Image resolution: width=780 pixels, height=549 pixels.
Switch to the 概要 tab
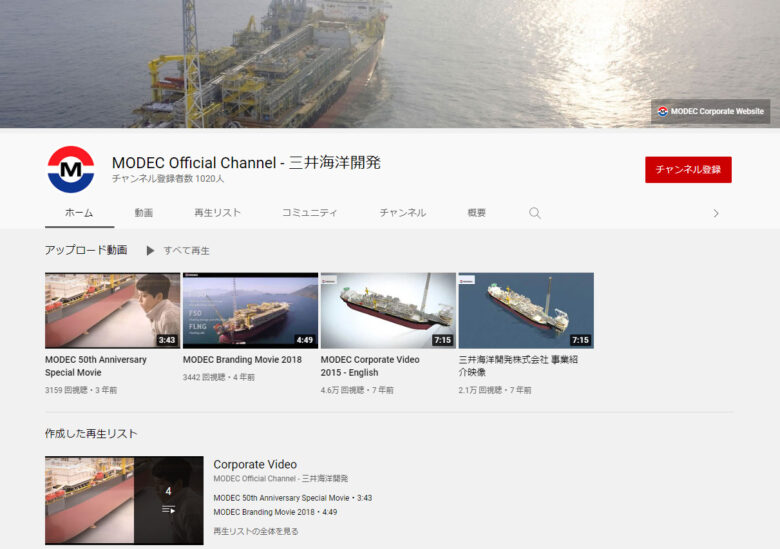pyautogui.click(x=477, y=213)
